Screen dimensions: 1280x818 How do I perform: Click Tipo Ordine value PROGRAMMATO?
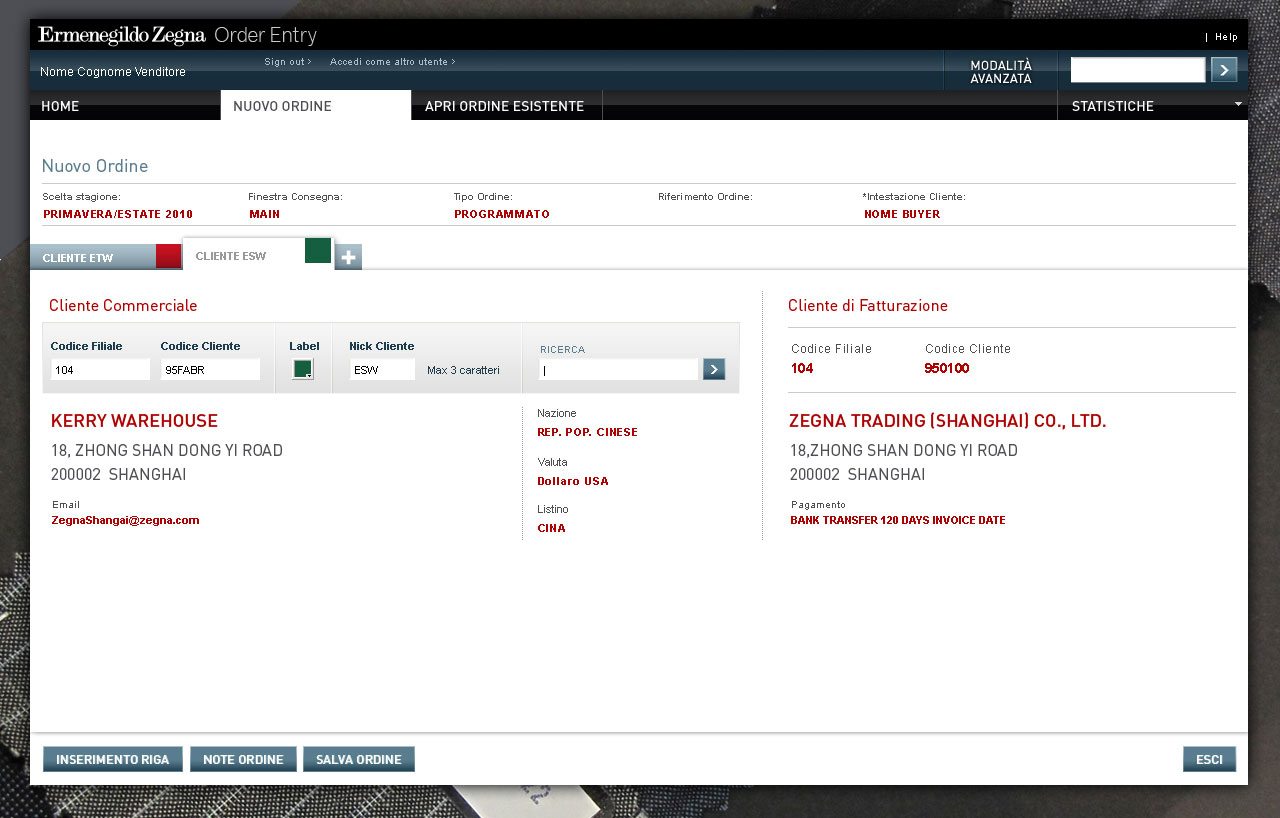(502, 214)
